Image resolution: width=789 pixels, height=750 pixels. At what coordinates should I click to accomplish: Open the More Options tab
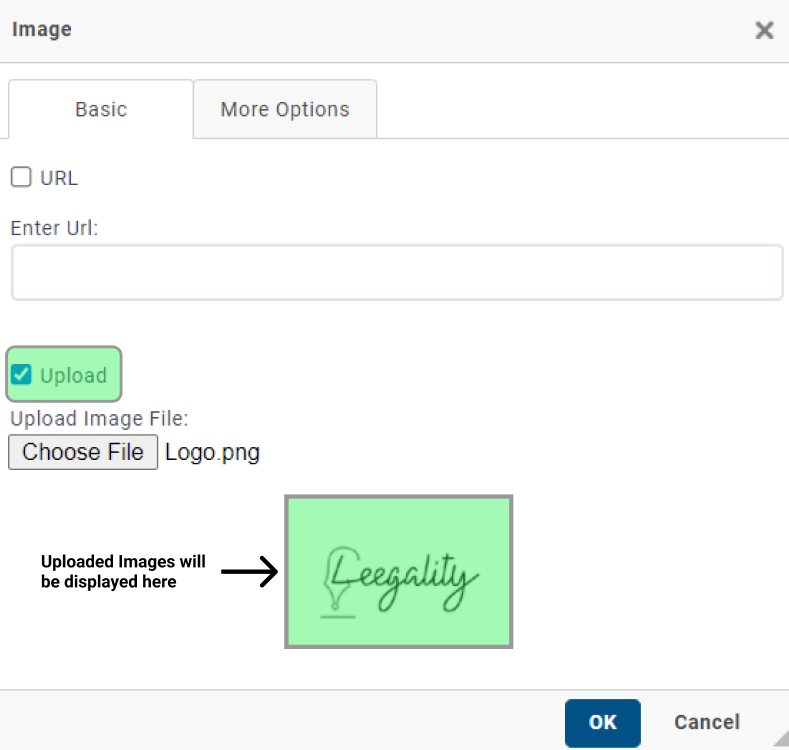coord(285,109)
